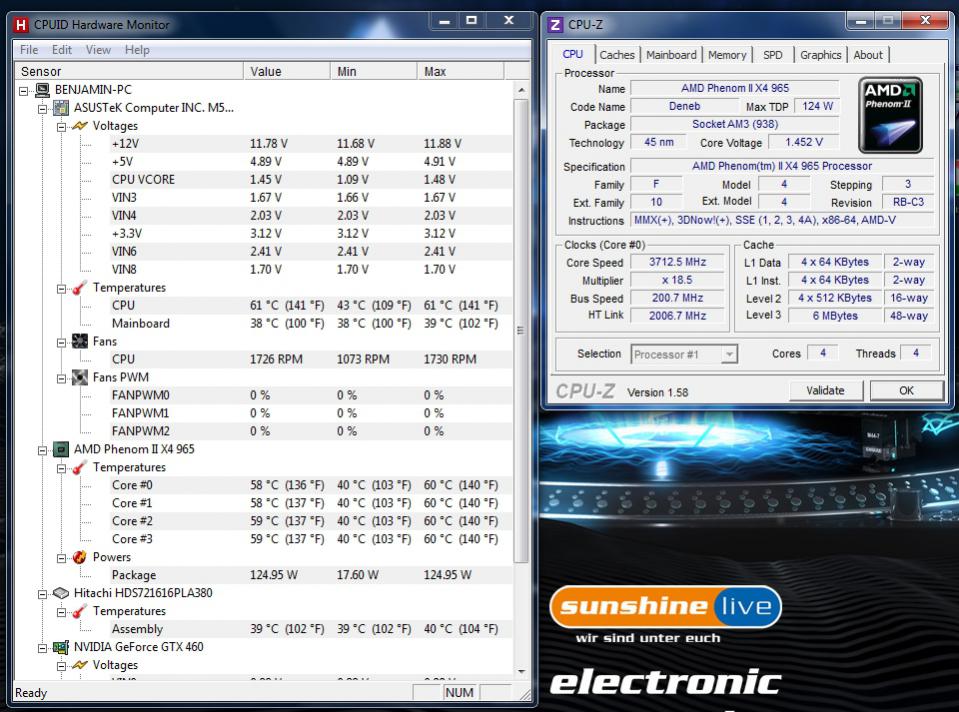Switch to the SPD tab in CPU-Z
This screenshot has width=959, height=712.
tap(772, 55)
